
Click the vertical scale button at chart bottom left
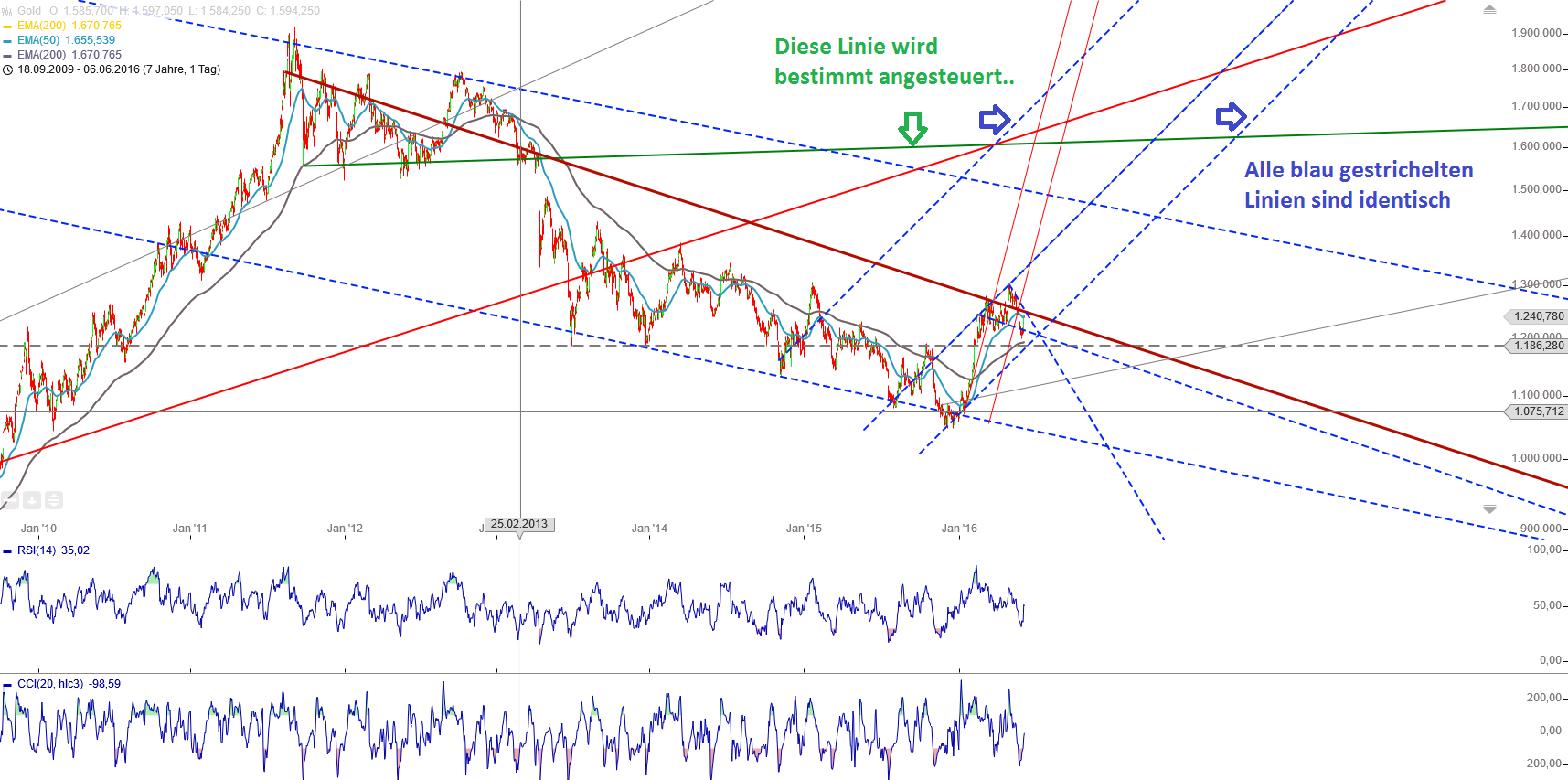point(54,500)
